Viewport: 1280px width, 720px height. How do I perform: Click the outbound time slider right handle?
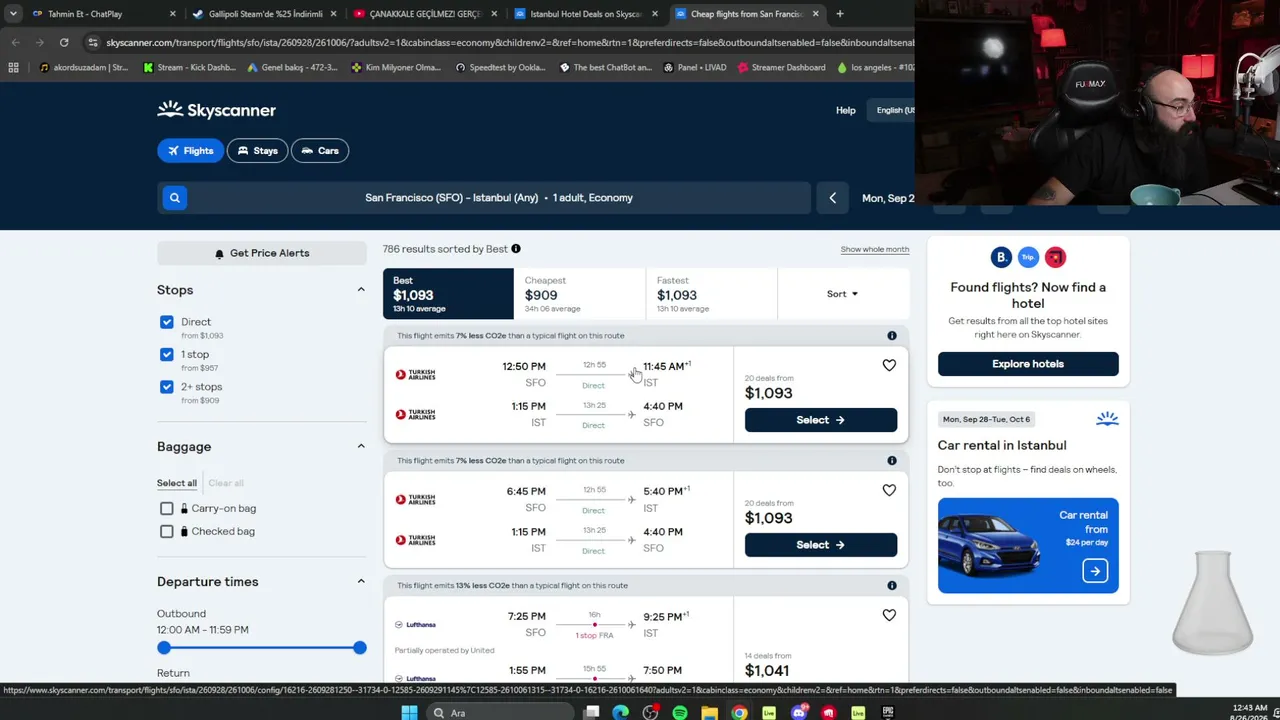360,648
